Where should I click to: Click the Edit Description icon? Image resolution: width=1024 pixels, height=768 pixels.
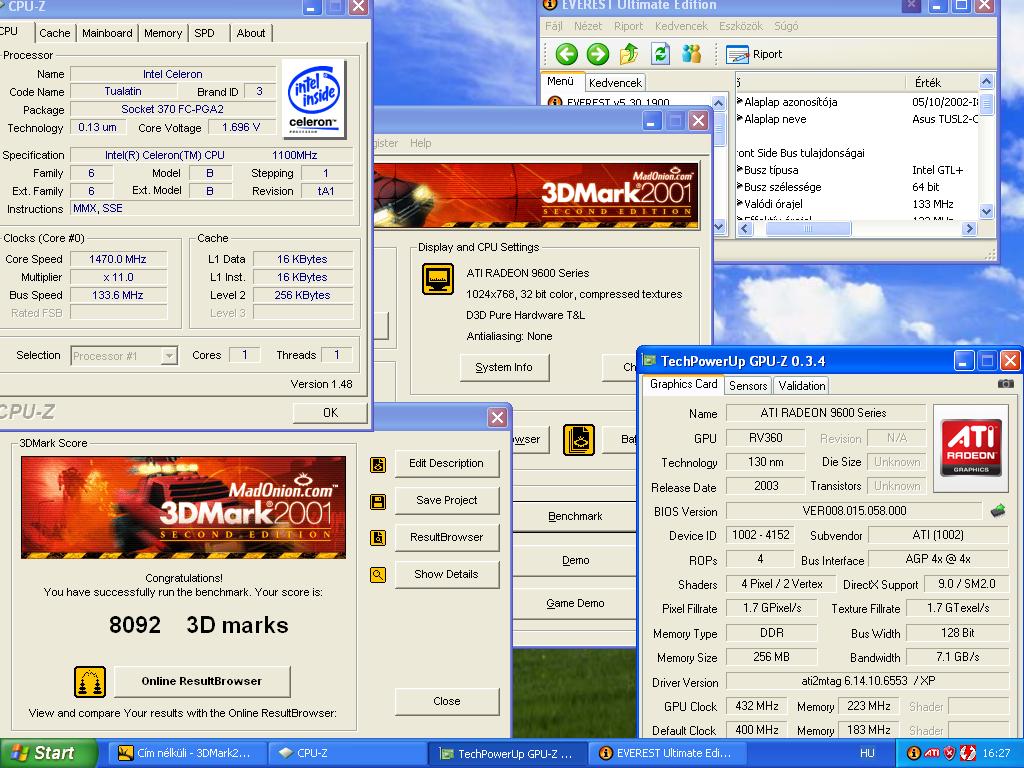click(377, 464)
